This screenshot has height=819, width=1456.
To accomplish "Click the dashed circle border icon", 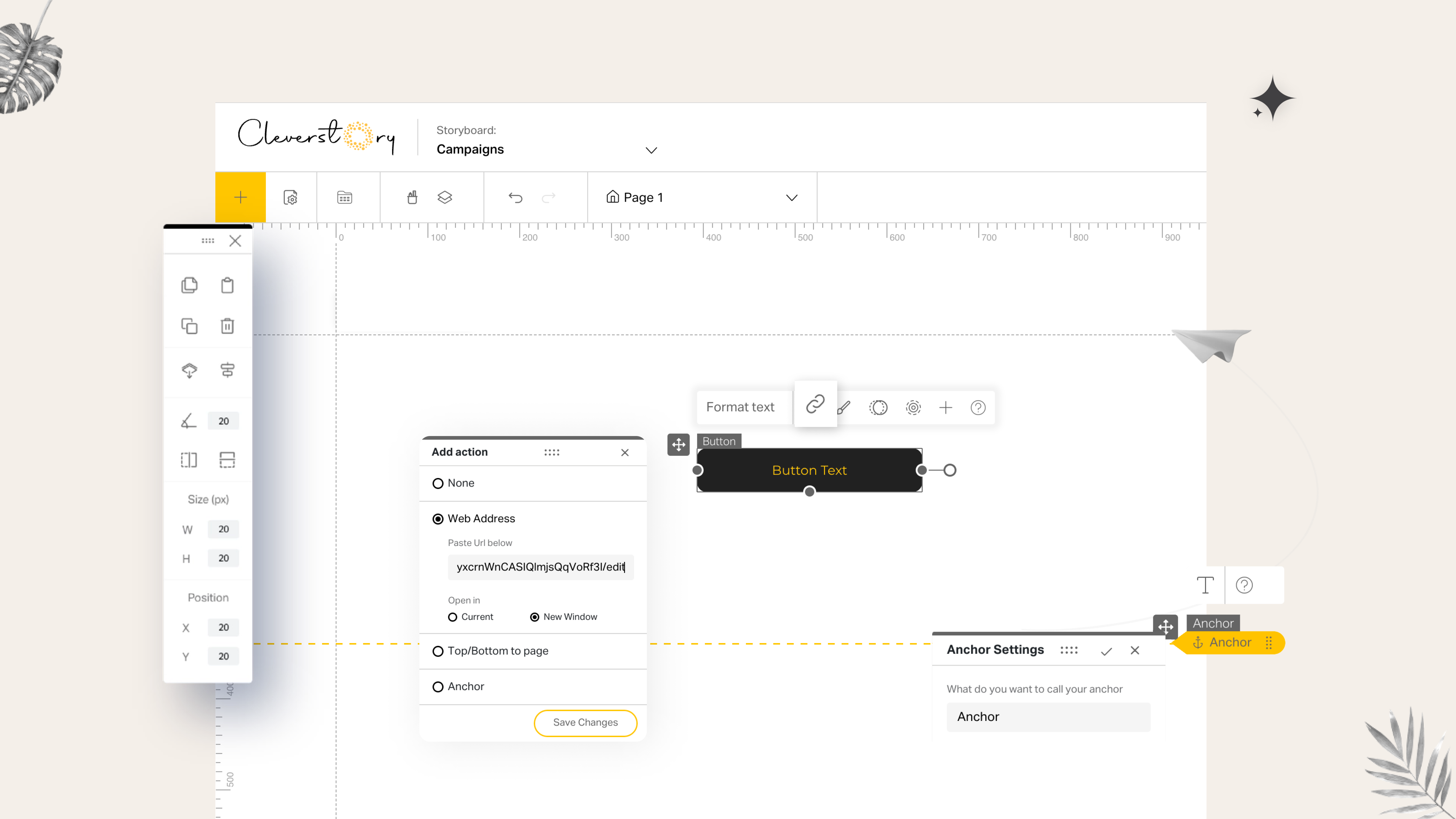I will [878, 407].
